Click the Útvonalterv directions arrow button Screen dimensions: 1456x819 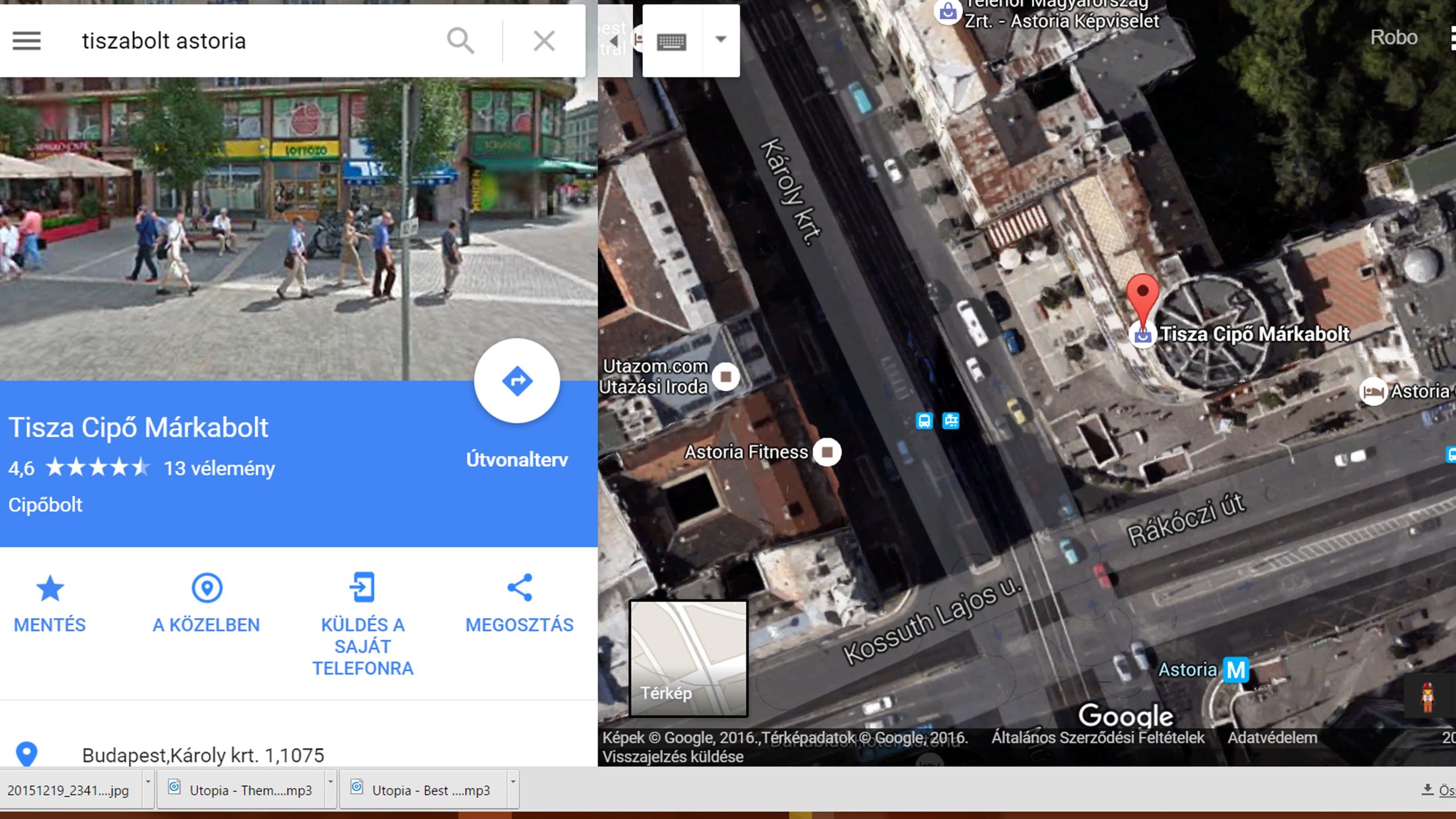tap(516, 380)
